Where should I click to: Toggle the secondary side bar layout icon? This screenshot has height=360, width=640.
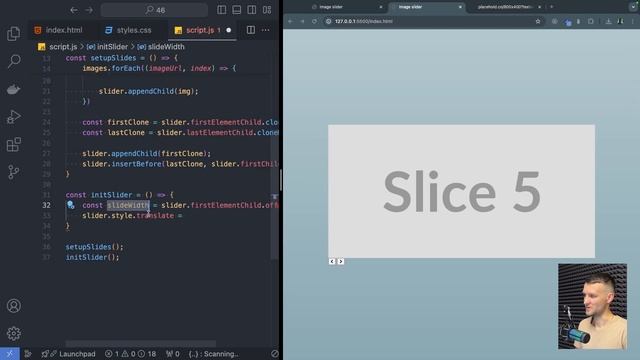click(x=252, y=10)
